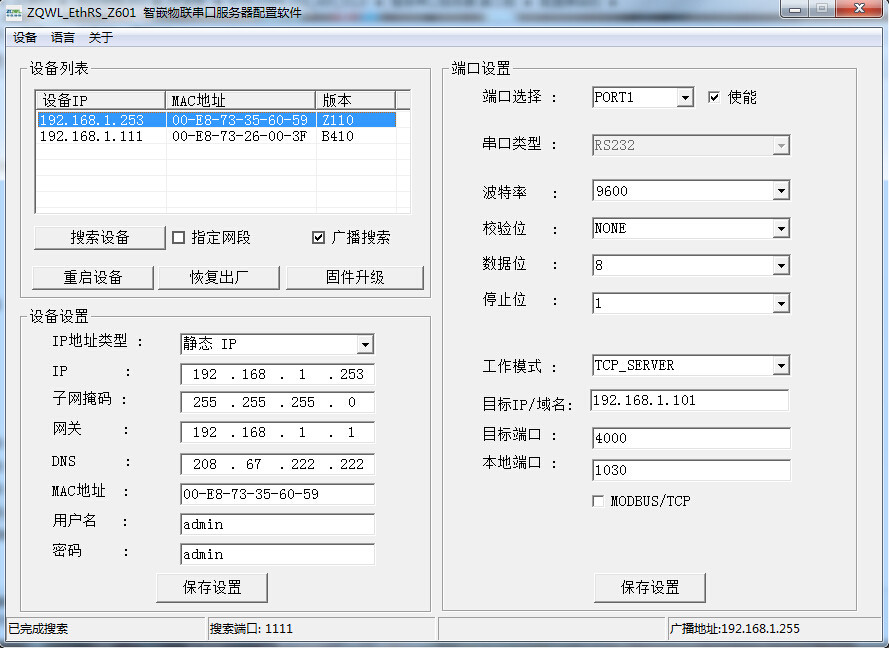Tick the MODBUS/TCP checkbox
Screen dimensions: 889x648
[598, 501]
